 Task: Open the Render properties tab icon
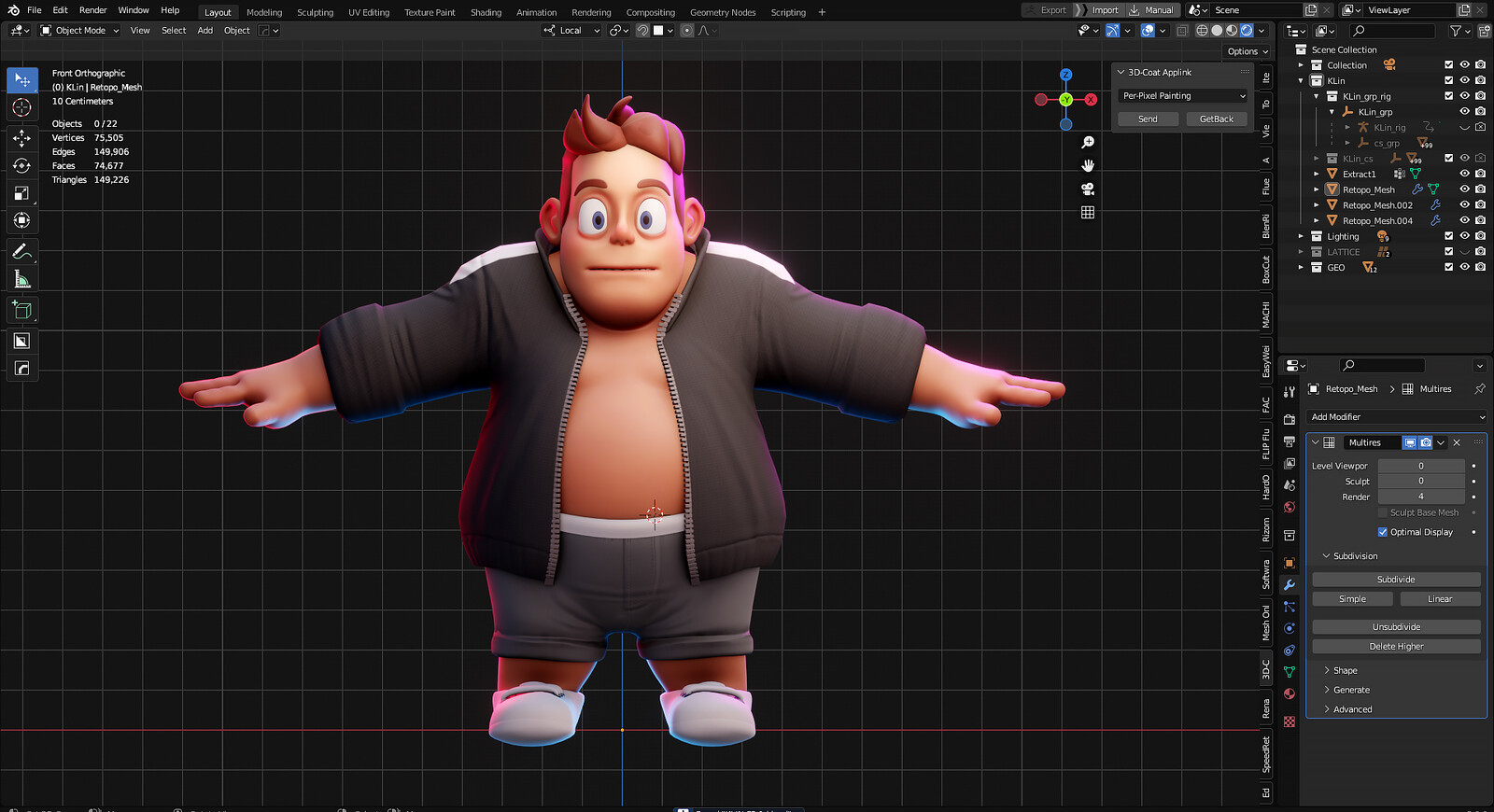coord(1290,420)
